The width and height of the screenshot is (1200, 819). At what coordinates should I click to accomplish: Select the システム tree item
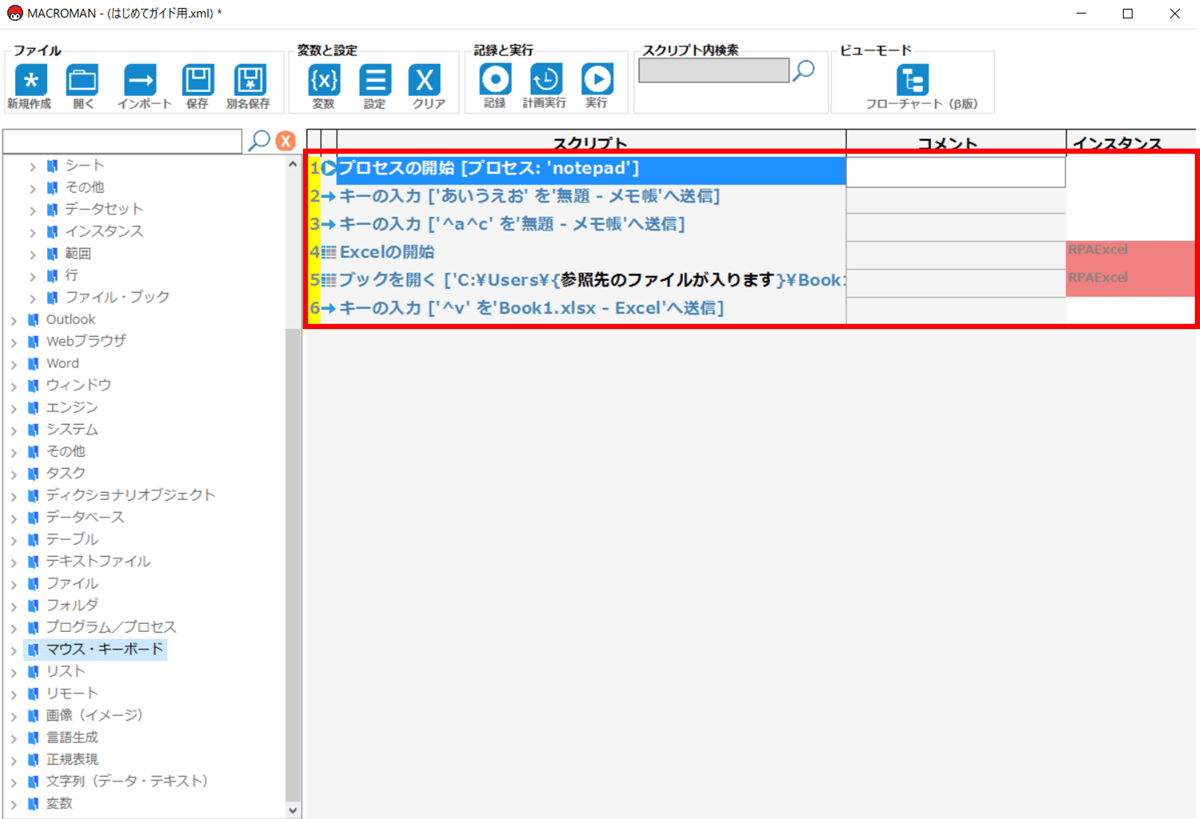[72, 429]
